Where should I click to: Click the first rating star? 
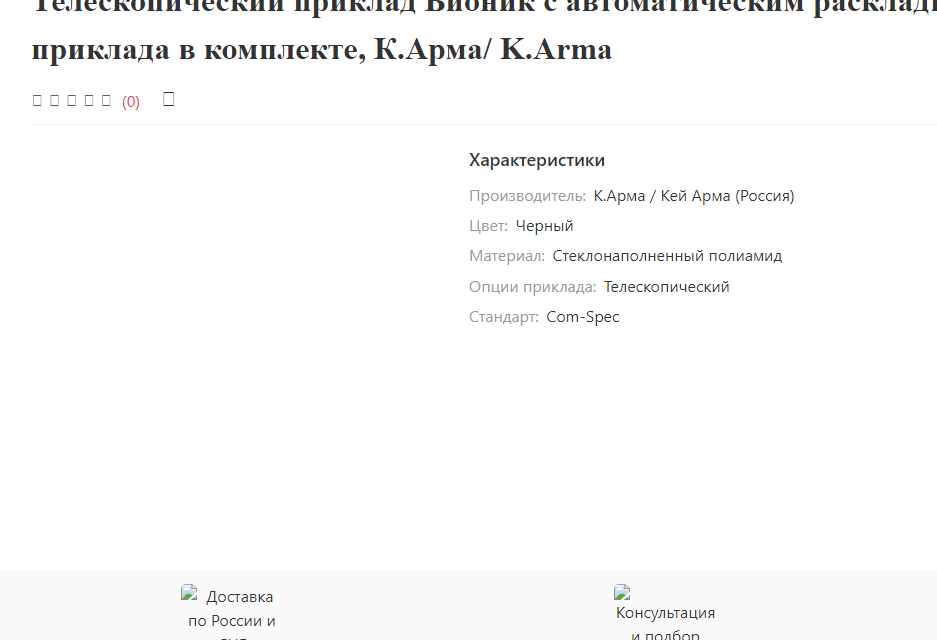(x=37, y=100)
